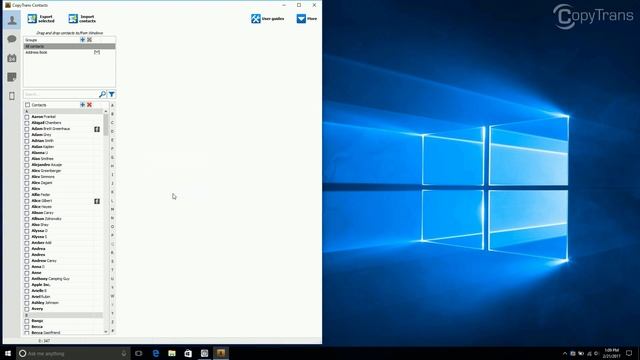Show hidden system tray icons
Viewport: 640px width, 360px height.
tap(565, 353)
